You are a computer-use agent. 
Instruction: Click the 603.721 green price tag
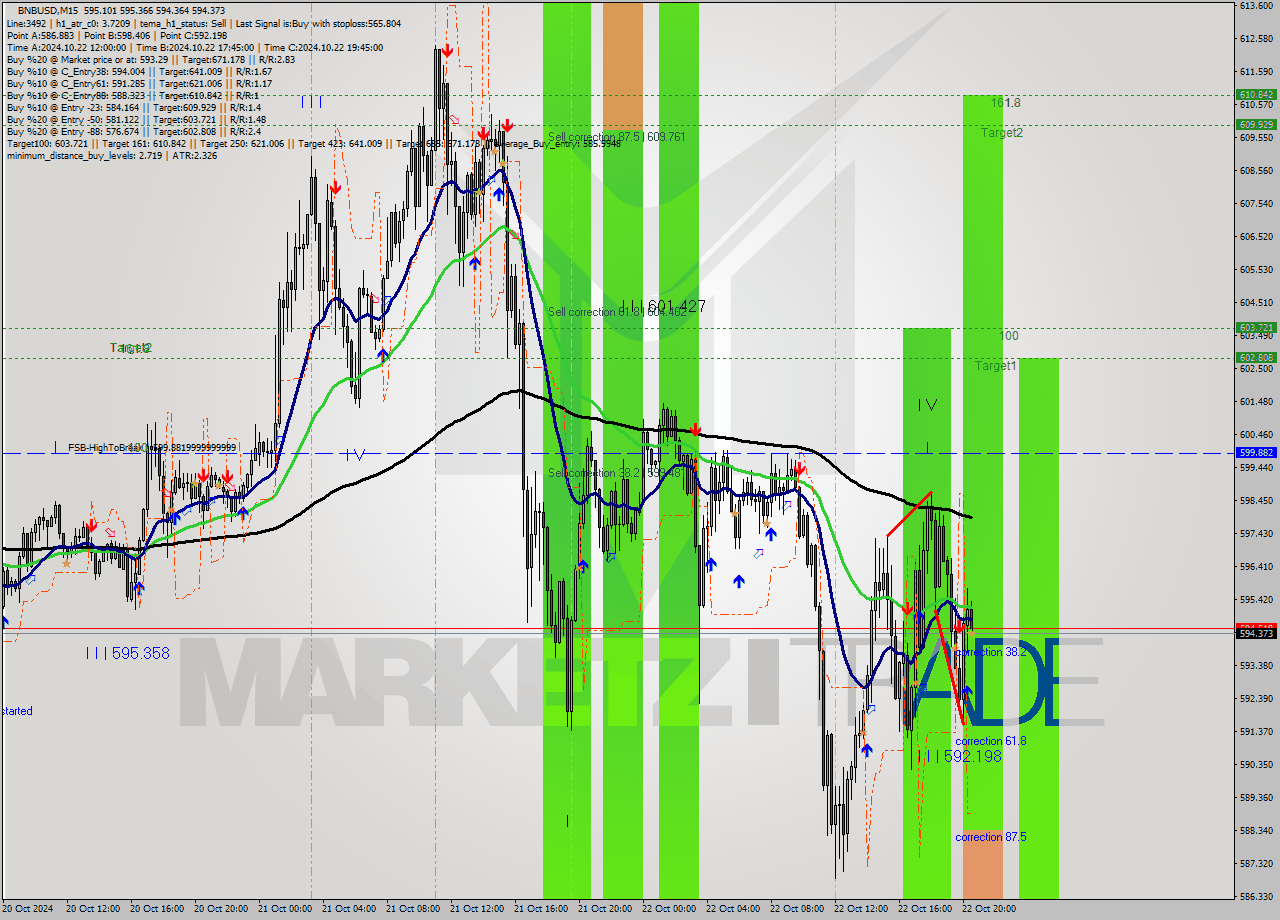(x=1256, y=328)
